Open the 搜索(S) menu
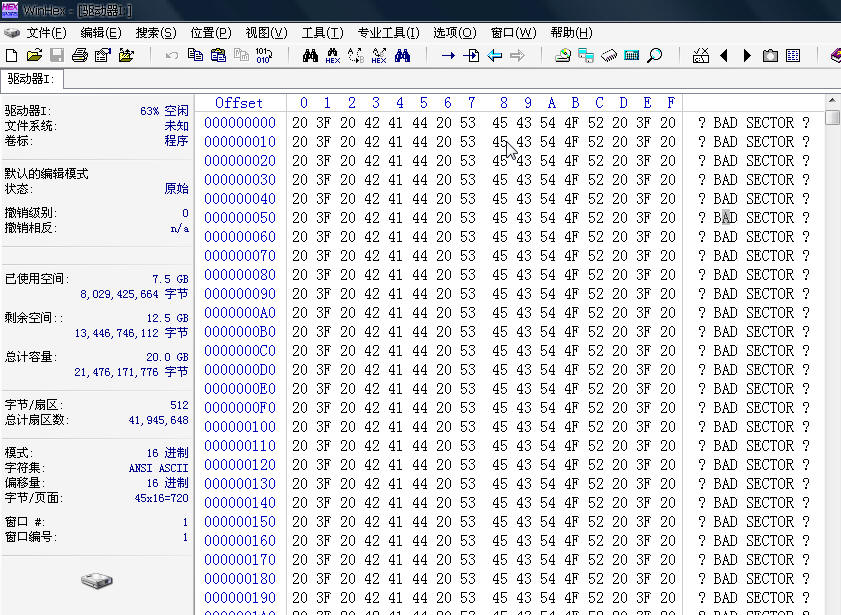841x615 pixels. click(156, 33)
